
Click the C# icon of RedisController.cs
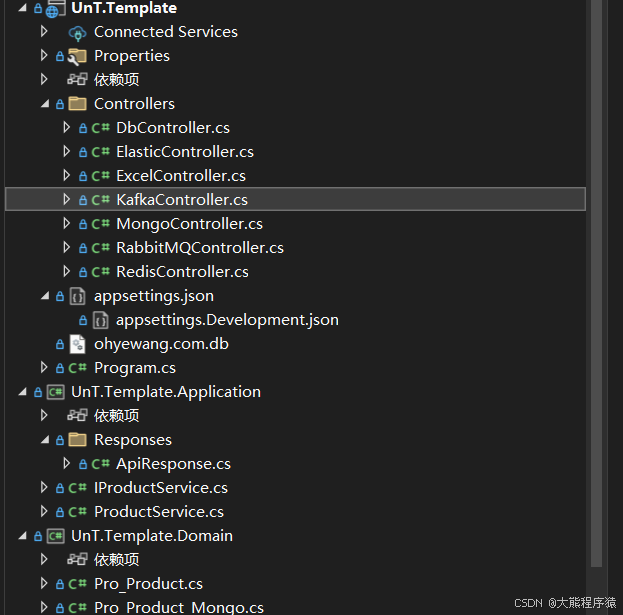(x=100, y=272)
